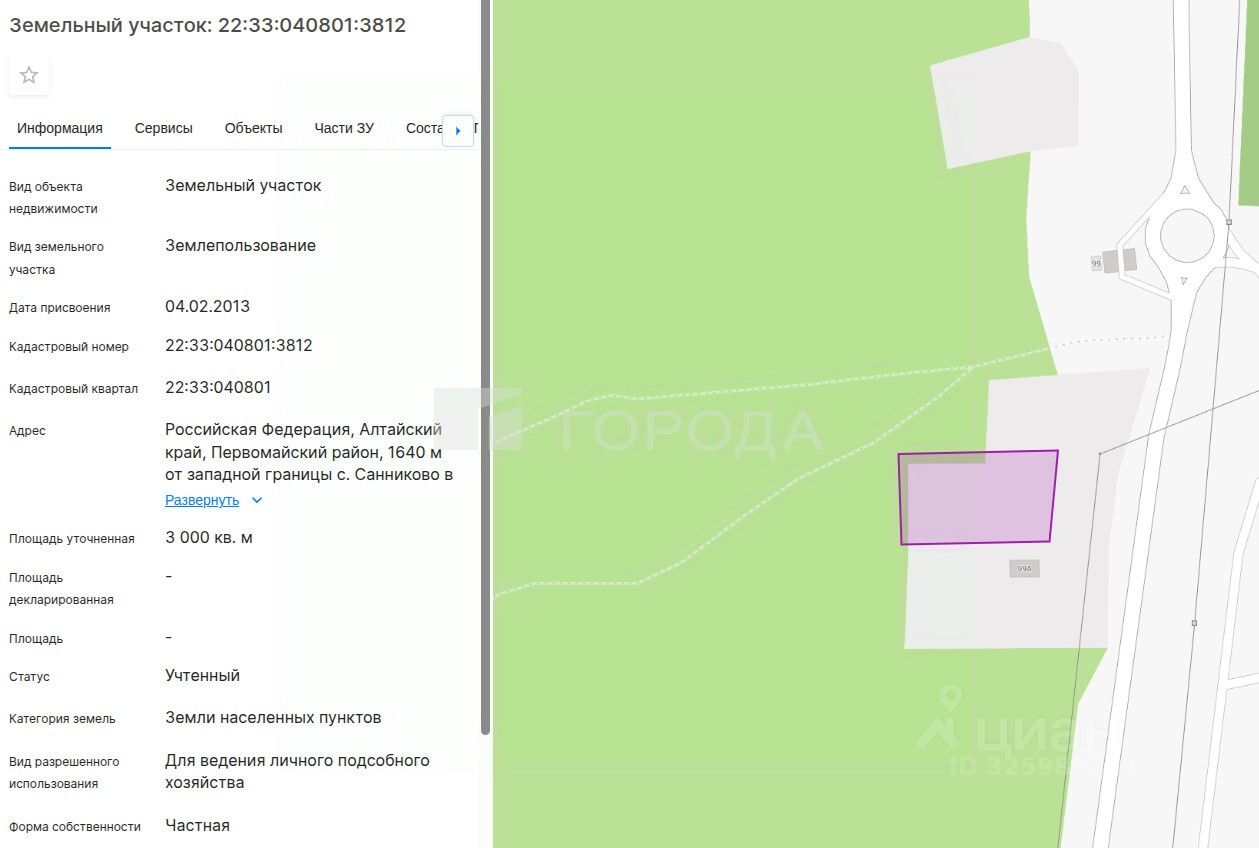Open the partially hidden Состав tab
Viewport: 1259px width, 848px height.
(x=424, y=128)
